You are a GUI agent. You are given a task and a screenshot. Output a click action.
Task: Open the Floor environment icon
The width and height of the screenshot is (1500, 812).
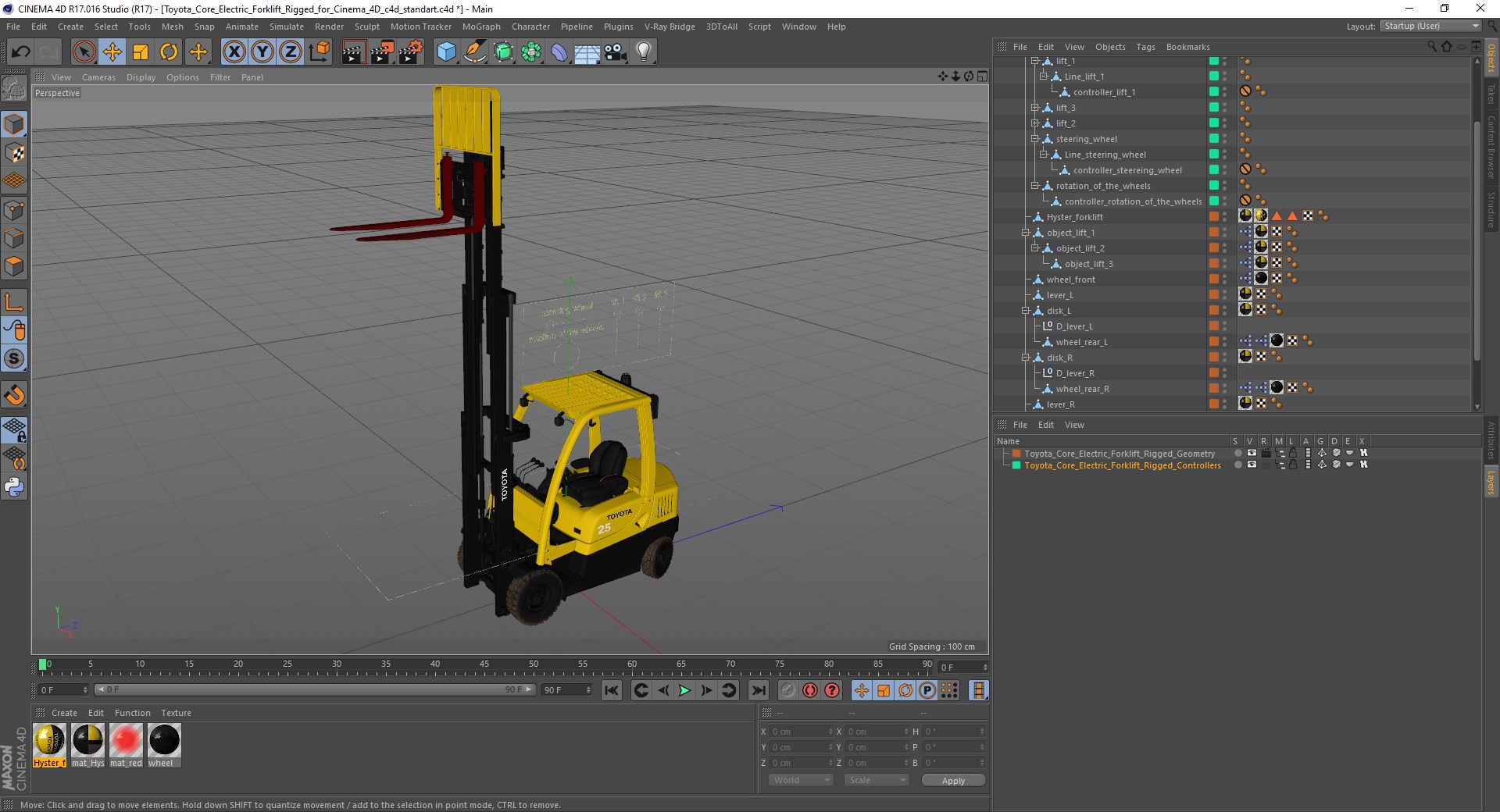pyautogui.click(x=587, y=52)
